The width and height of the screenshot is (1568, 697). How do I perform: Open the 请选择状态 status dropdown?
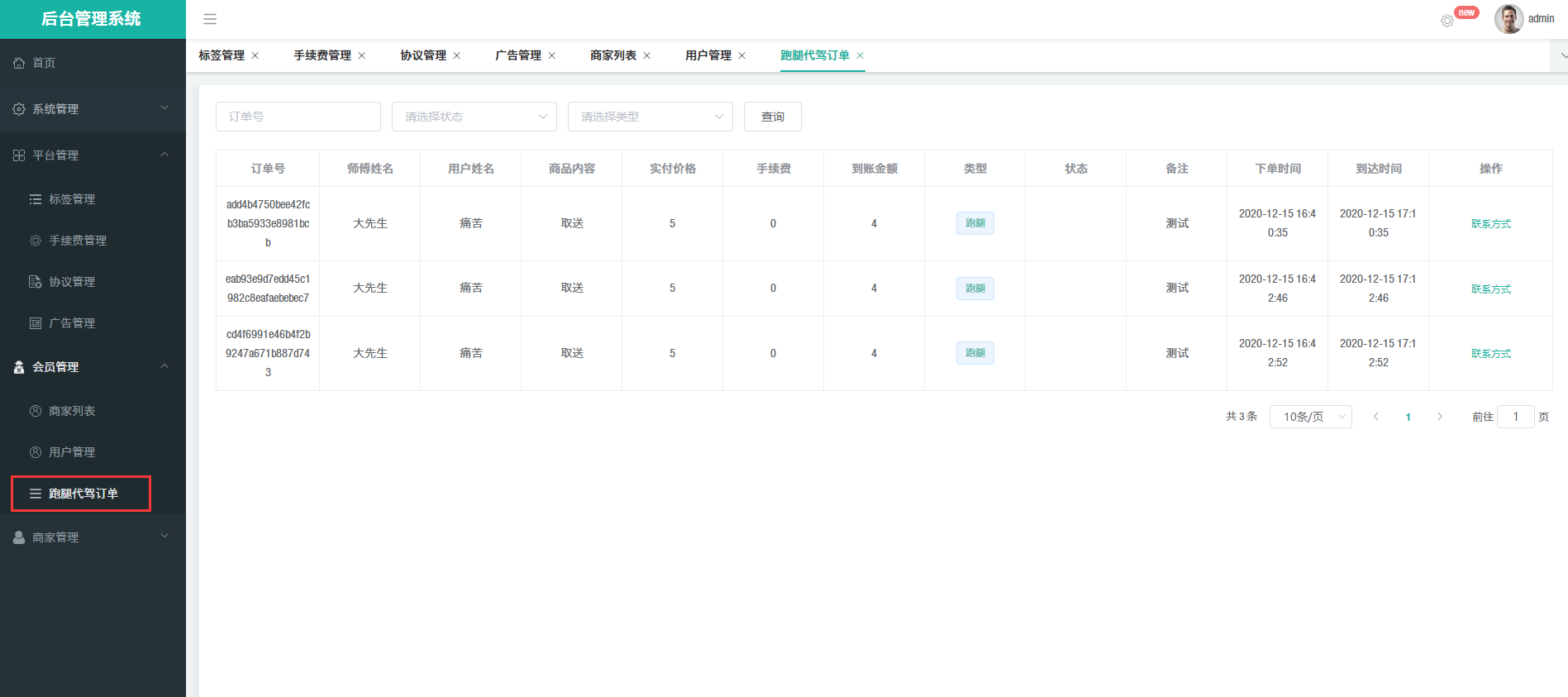474,117
